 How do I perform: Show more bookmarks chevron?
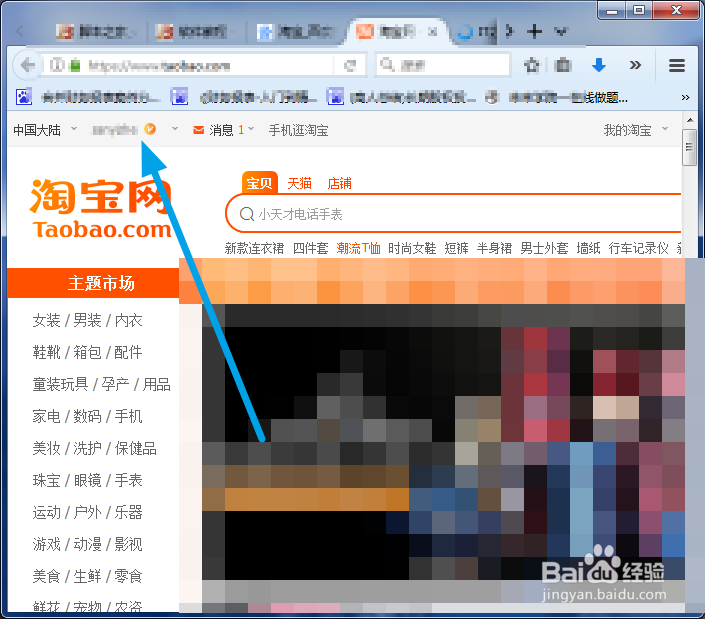685,97
